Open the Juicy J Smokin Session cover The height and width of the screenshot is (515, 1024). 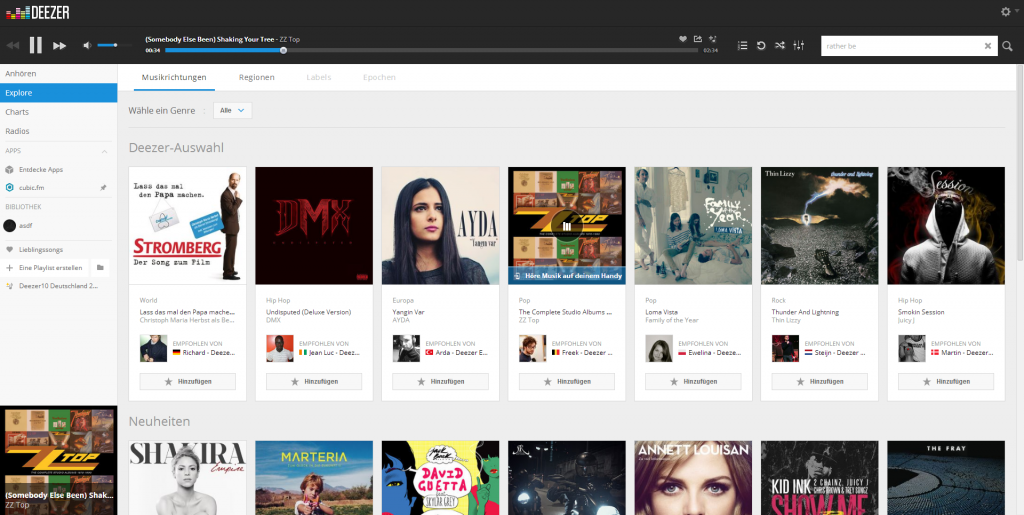point(946,225)
